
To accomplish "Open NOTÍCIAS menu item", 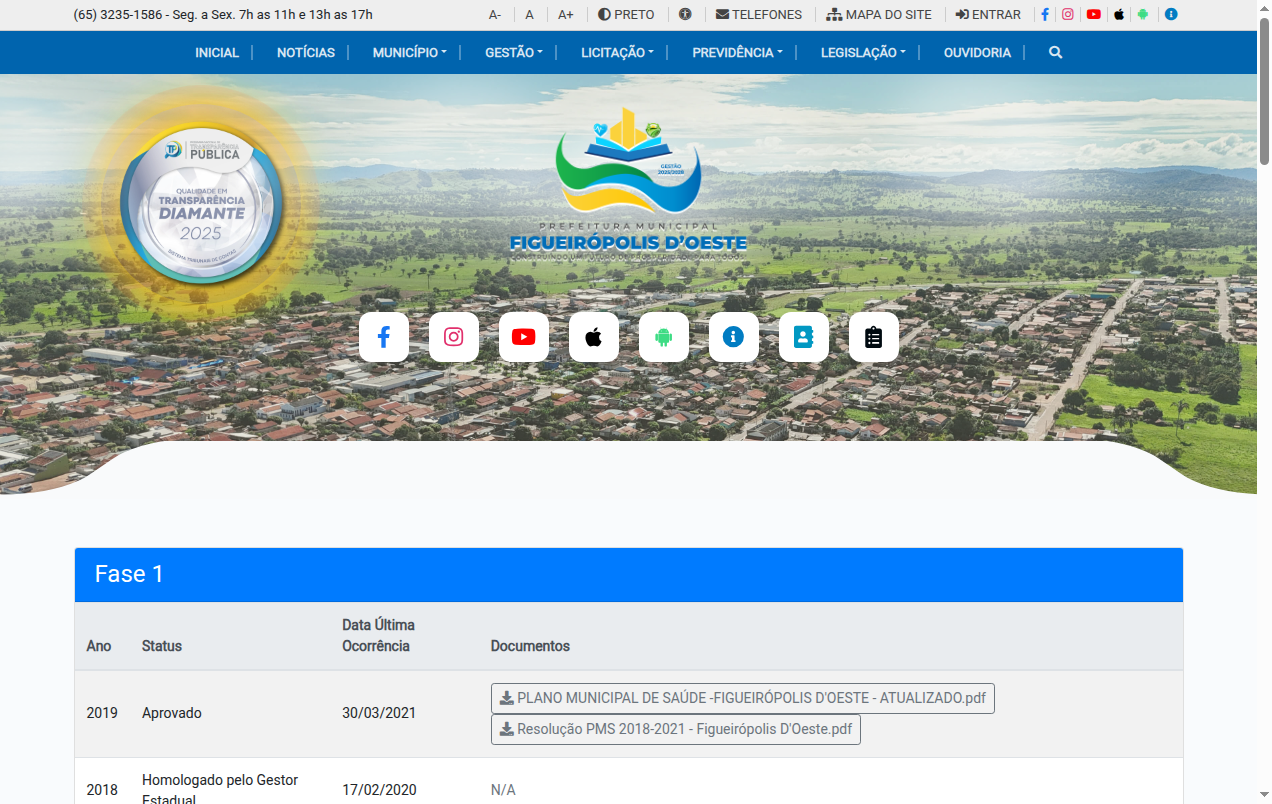I will pyautogui.click(x=306, y=52).
